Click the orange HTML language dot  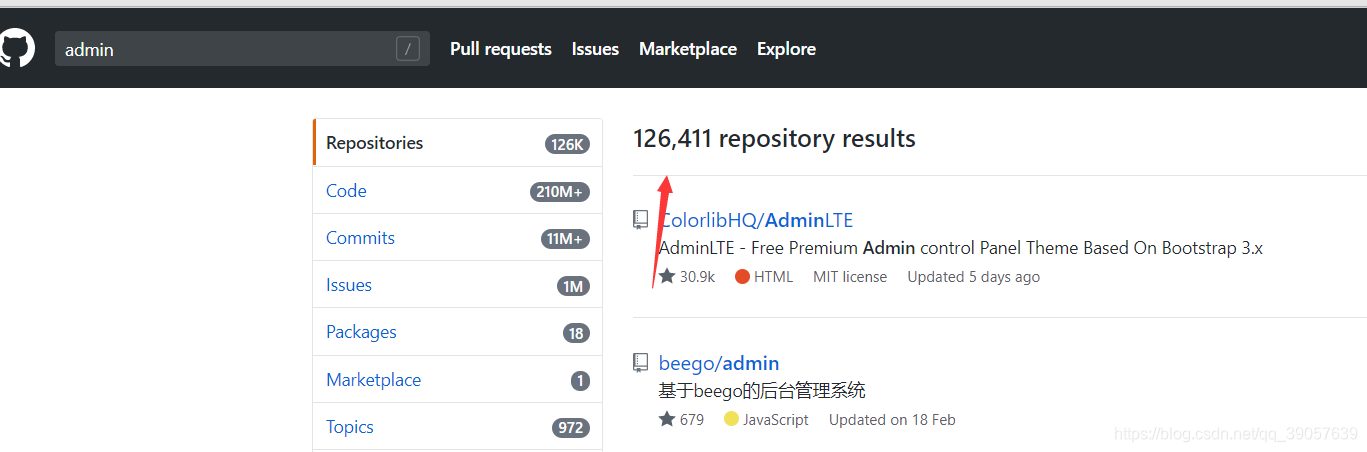coord(742,277)
